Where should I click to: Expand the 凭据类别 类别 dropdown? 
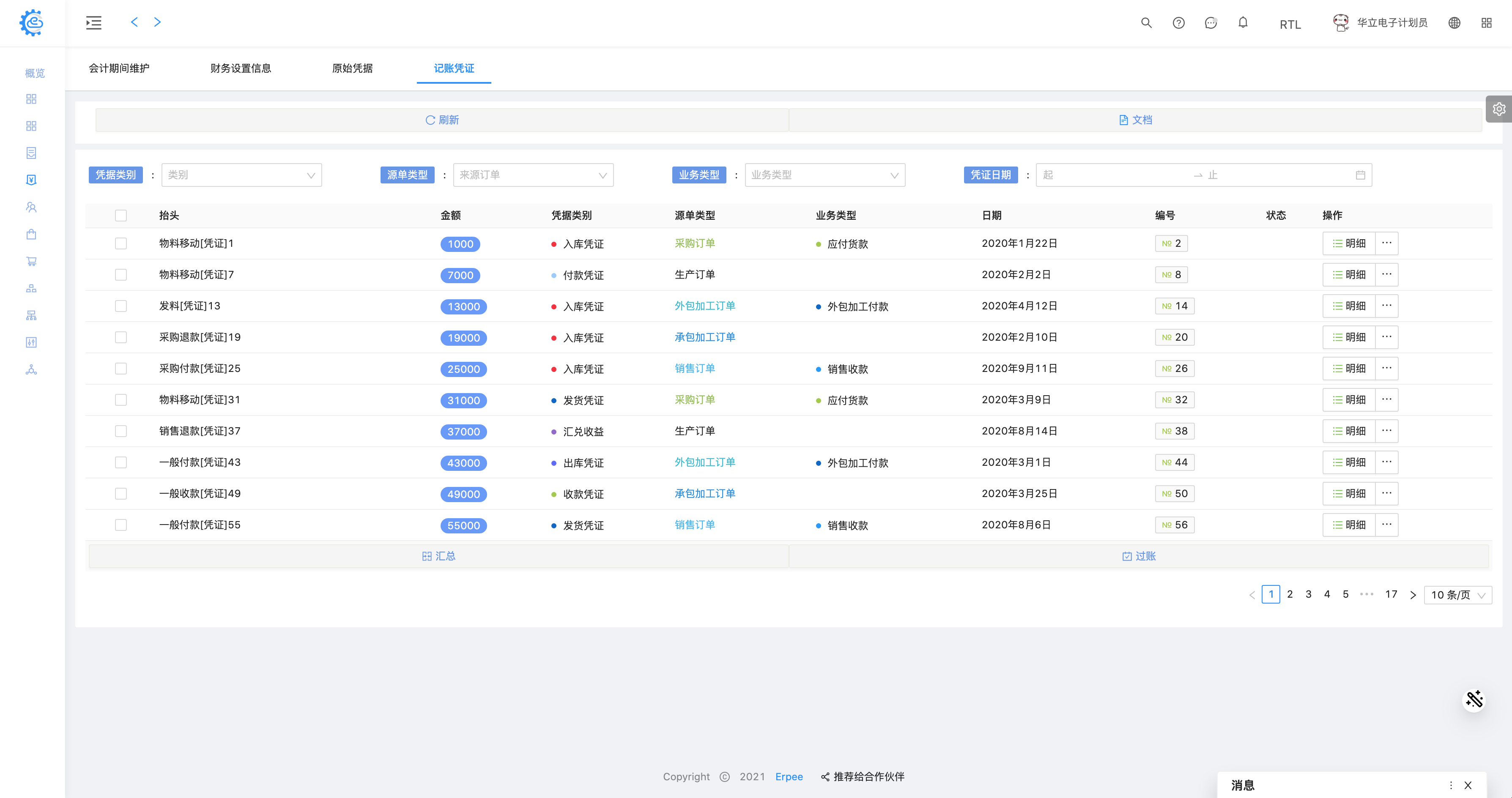click(x=241, y=175)
